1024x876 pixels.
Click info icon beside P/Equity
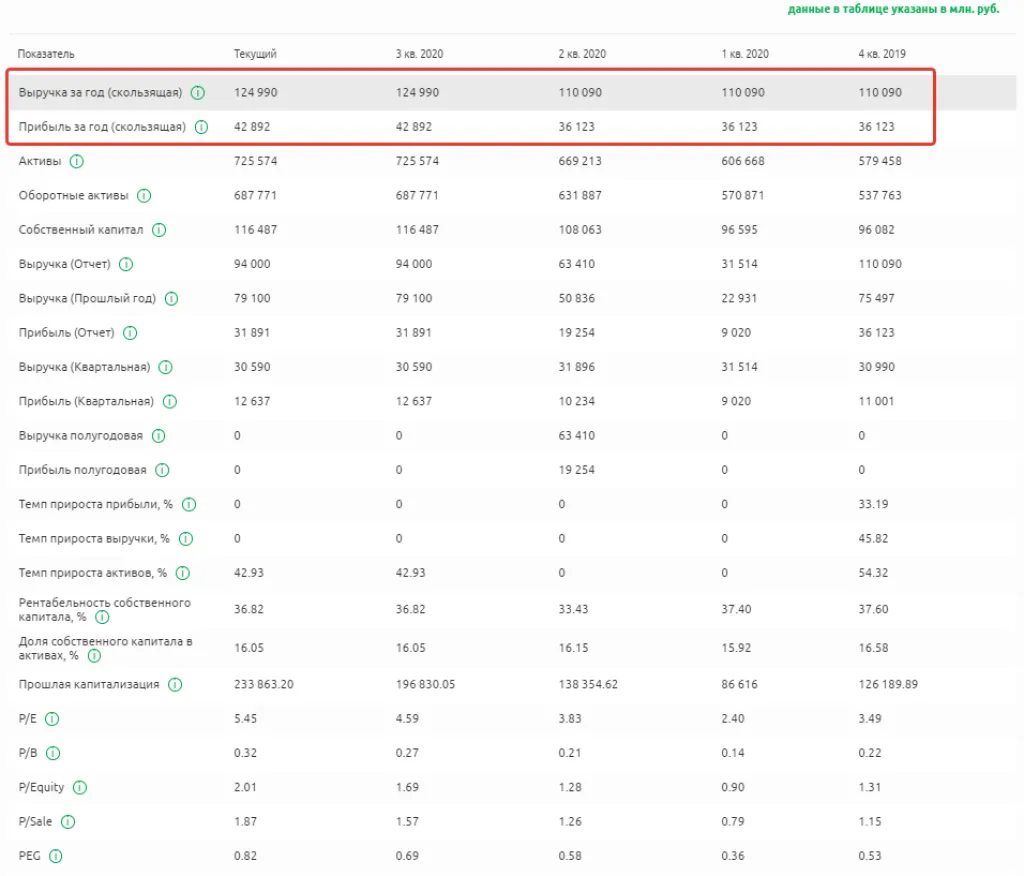click(80, 788)
